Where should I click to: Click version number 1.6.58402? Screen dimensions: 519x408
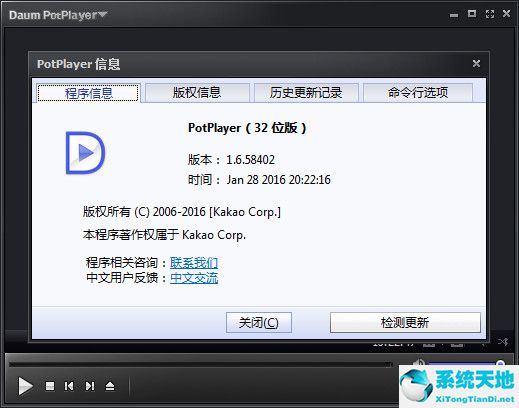[250, 160]
